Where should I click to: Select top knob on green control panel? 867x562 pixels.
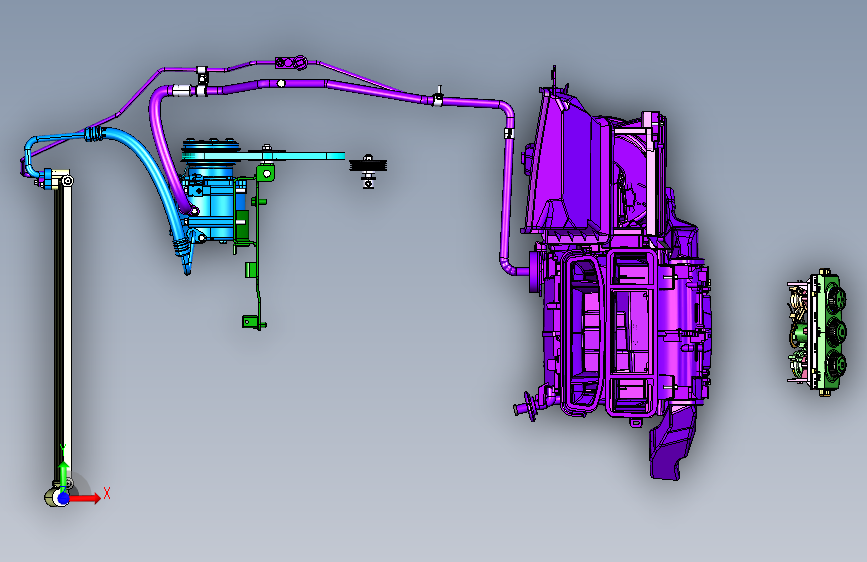(836, 298)
